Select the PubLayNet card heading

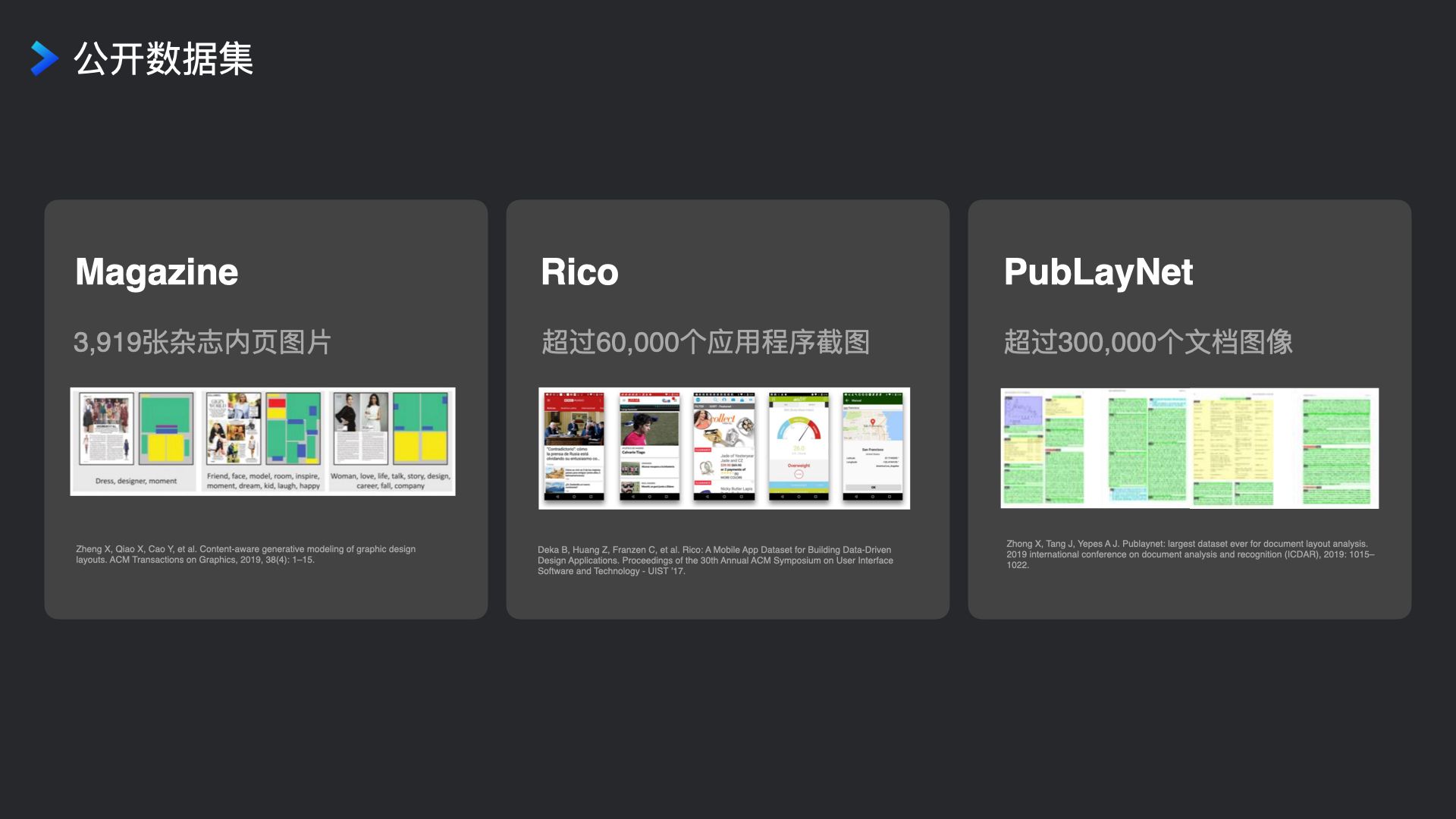click(1098, 271)
